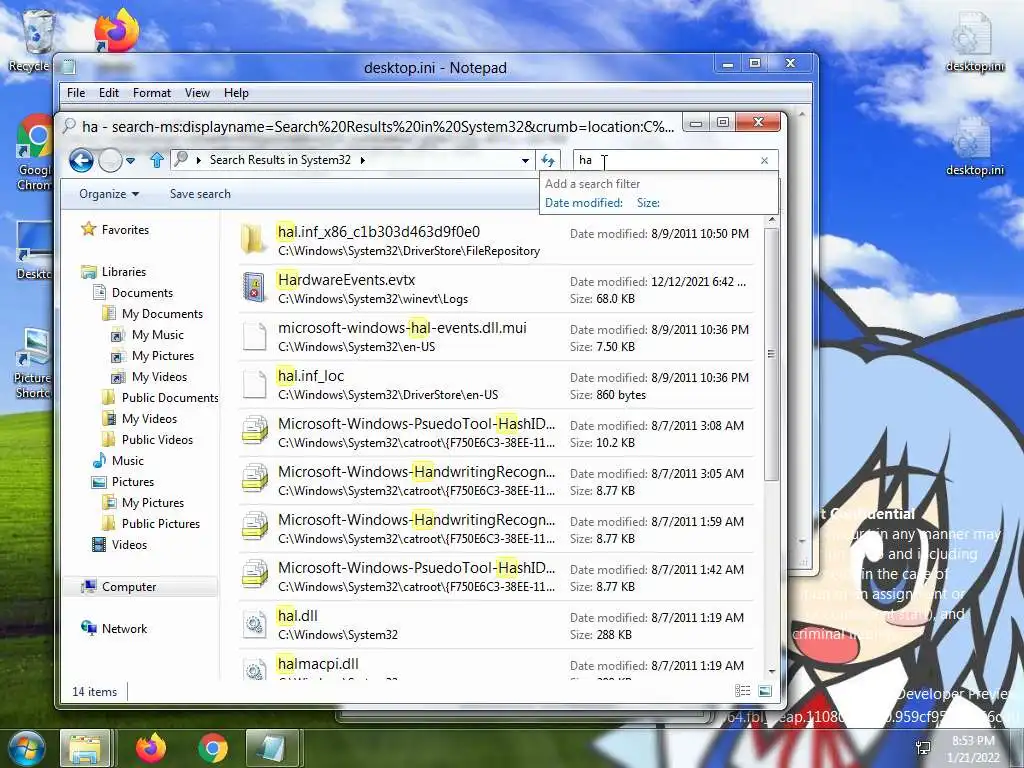Click the results scrollbar down arrow
The height and width of the screenshot is (768, 1024).
771,671
